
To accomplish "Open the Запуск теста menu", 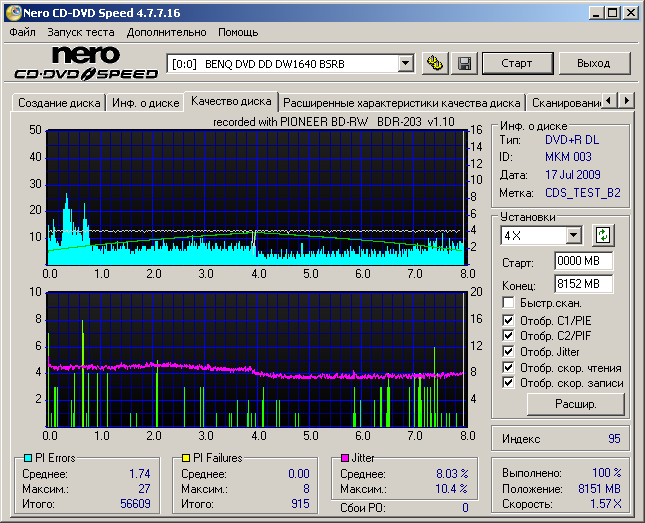I will point(81,32).
